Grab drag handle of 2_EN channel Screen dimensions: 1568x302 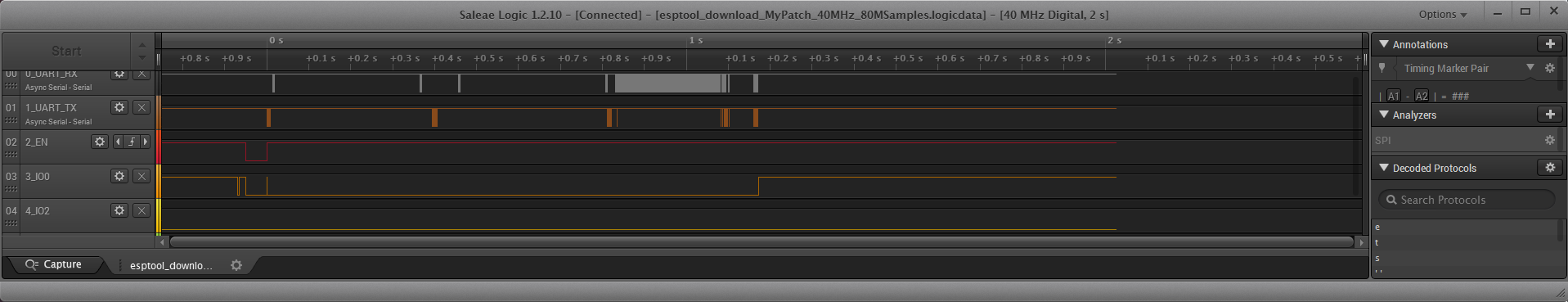(11, 155)
